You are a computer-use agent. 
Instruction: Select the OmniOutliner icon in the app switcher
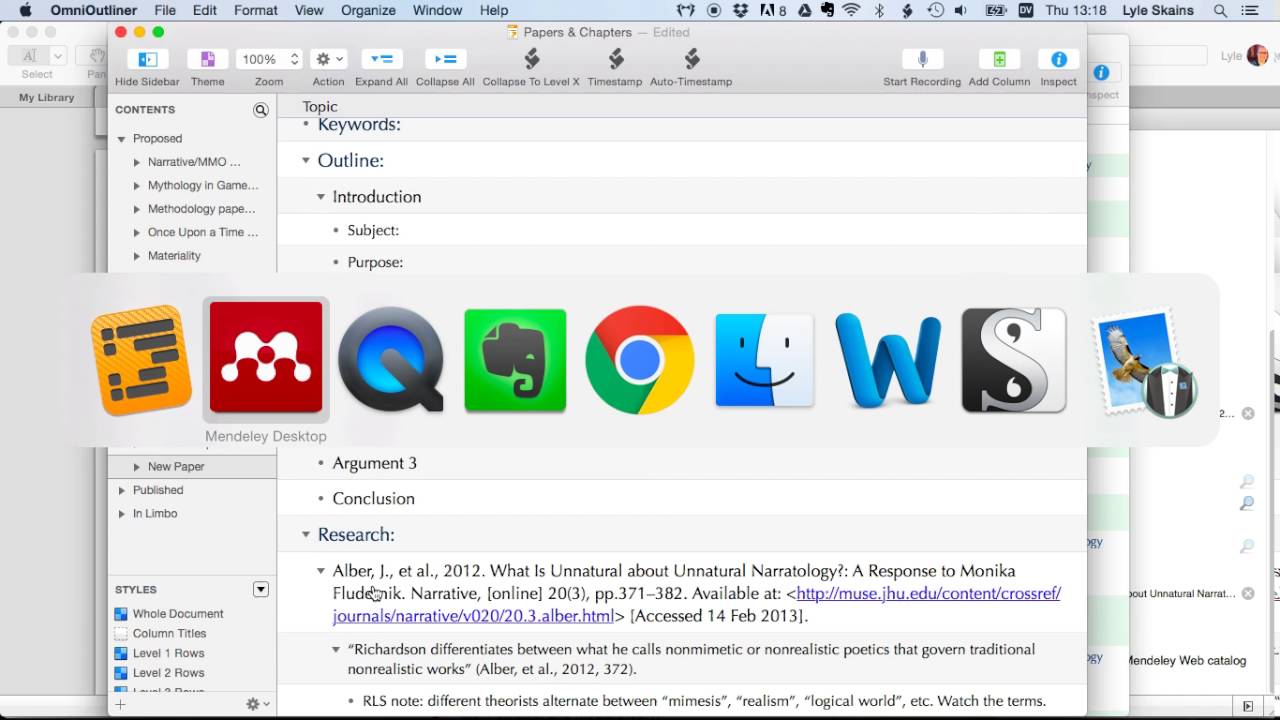coord(141,360)
